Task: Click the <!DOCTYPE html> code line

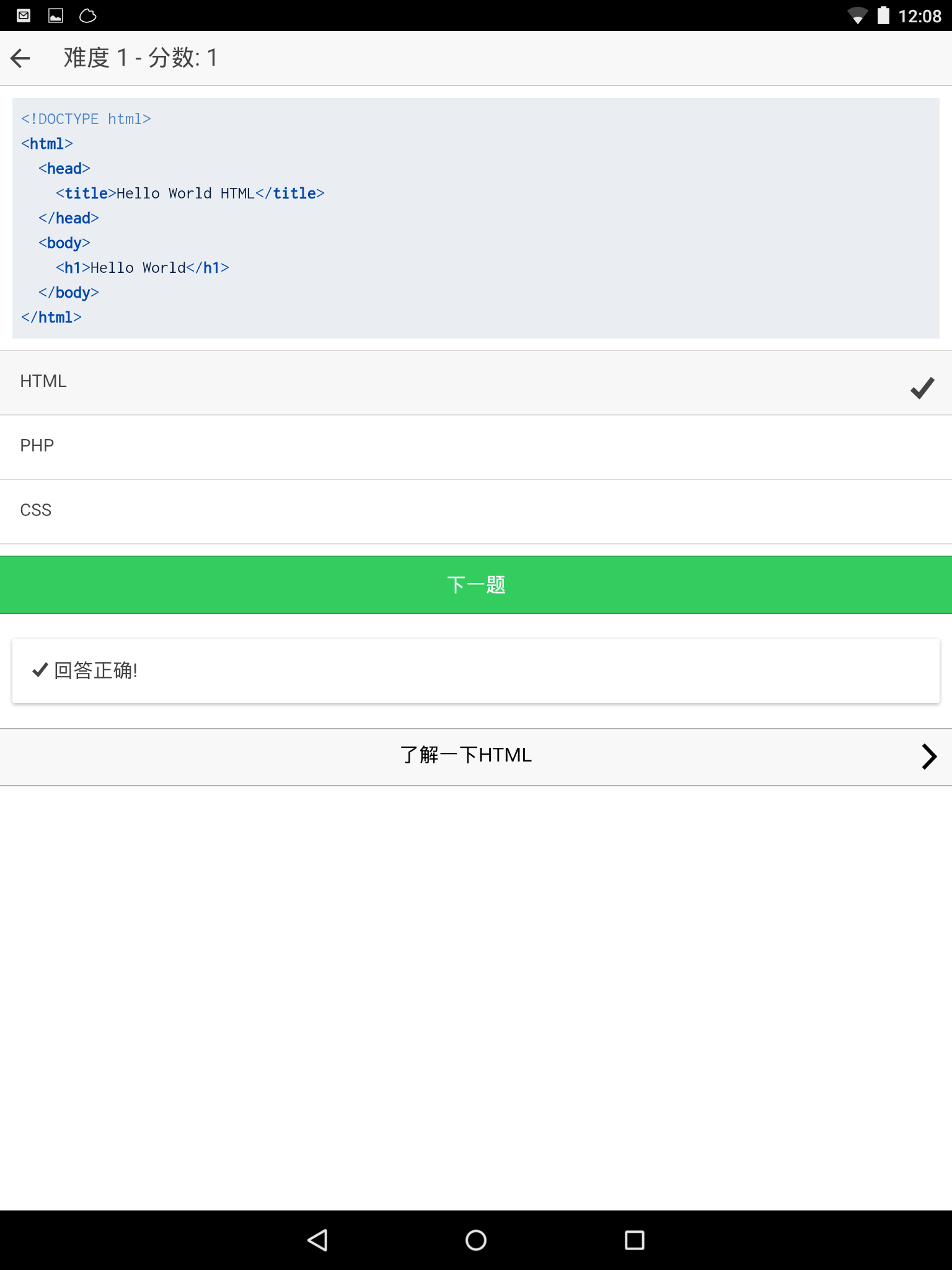Action: tap(86, 118)
